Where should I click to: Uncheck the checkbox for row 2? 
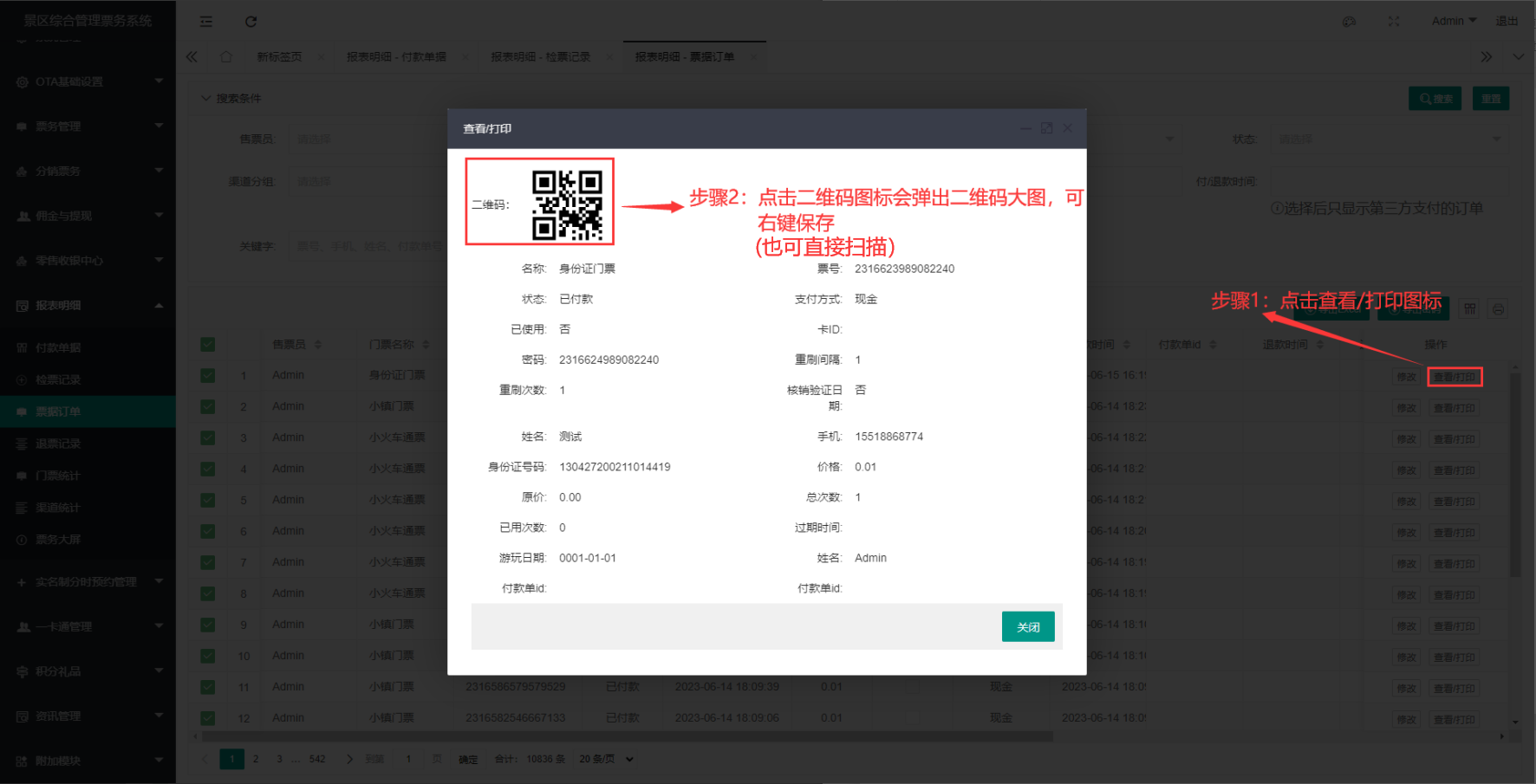click(208, 406)
